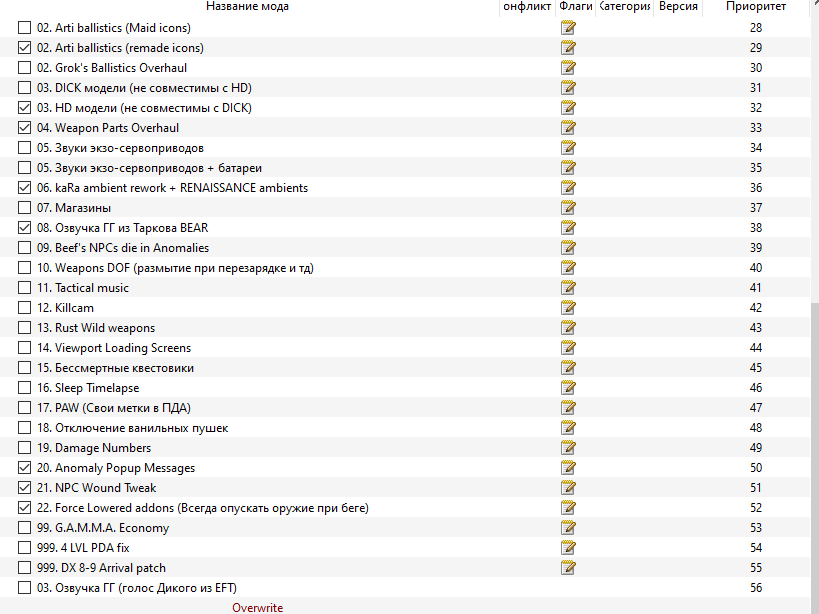Click notes flag for Grok's Ballistics Overhaul
Screen dimensions: 819x614
pos(568,68)
